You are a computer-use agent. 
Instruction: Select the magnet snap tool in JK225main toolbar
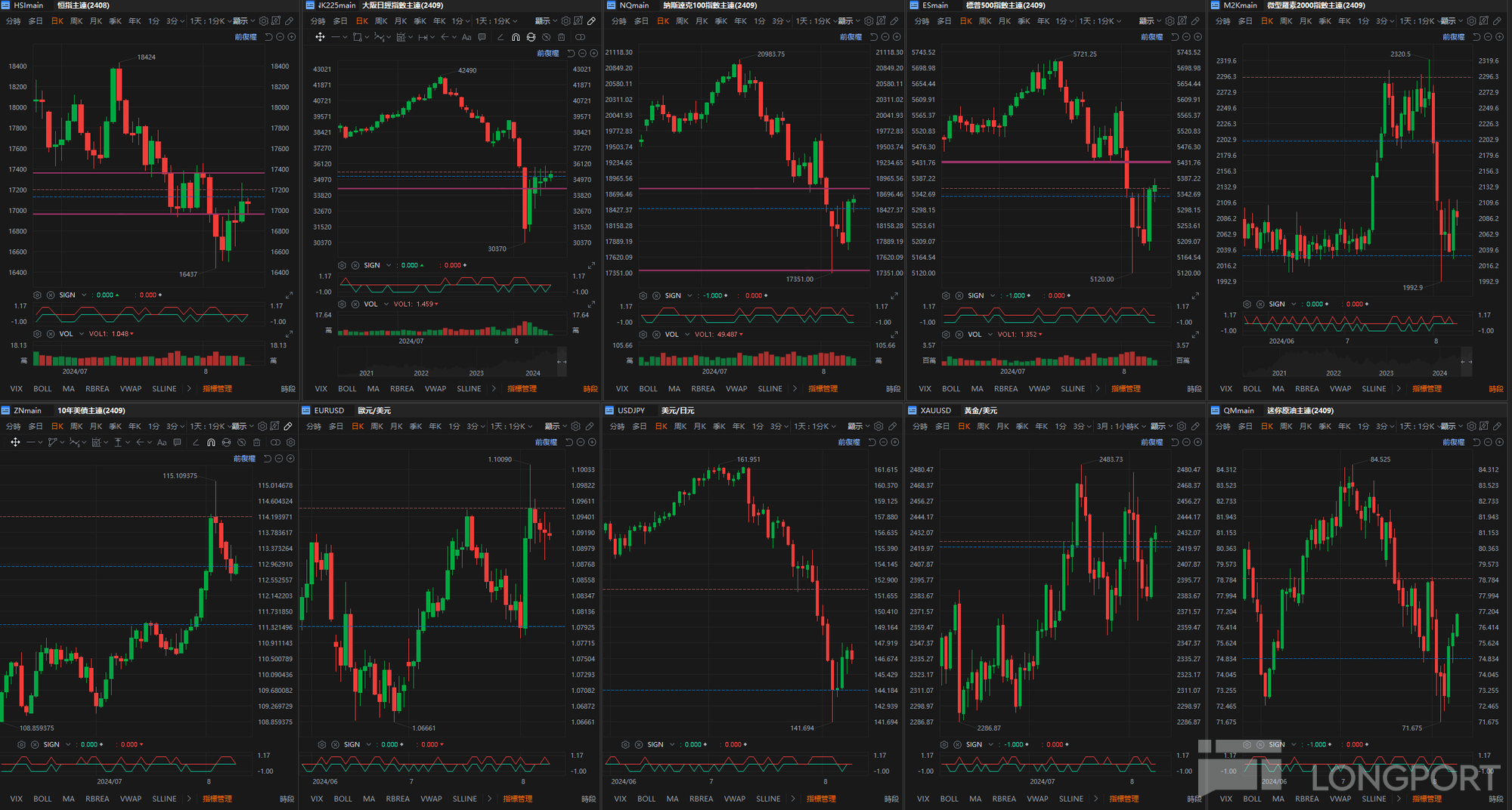pos(516,37)
